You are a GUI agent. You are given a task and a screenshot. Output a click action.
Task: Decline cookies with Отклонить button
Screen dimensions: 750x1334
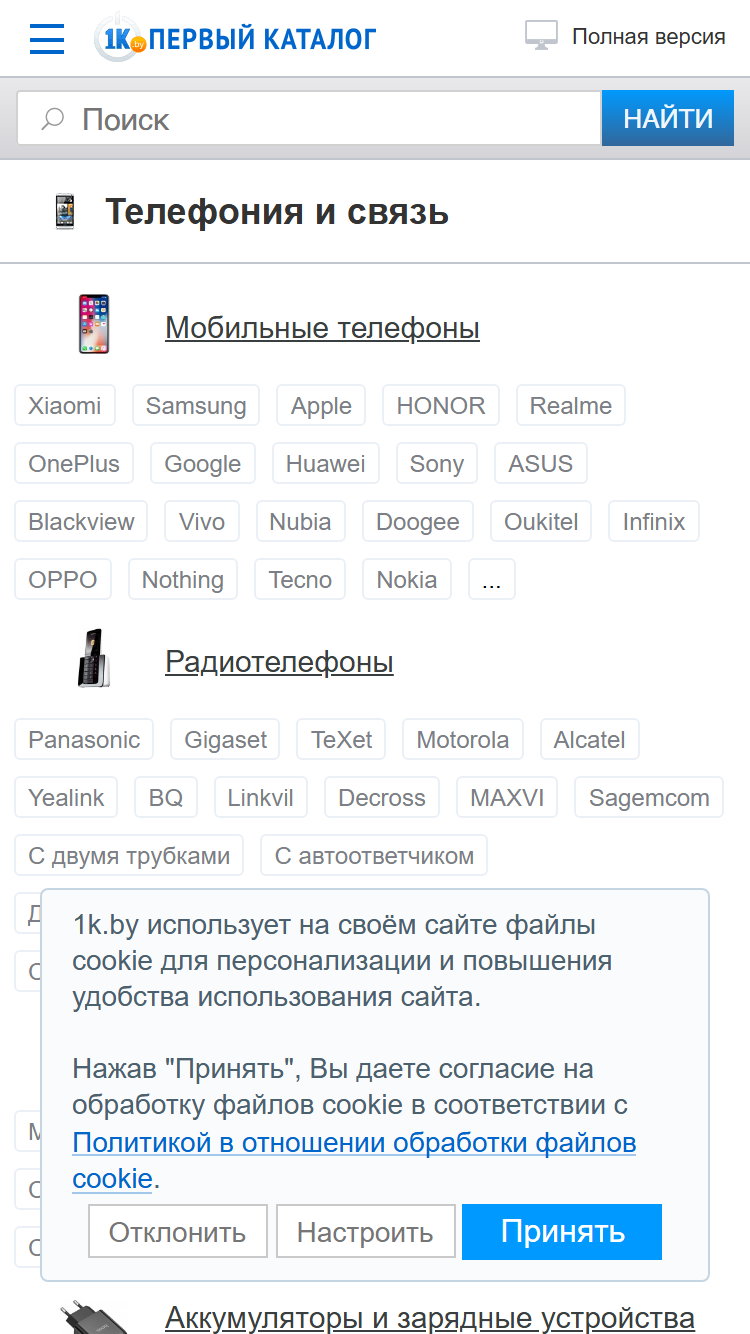click(x=178, y=1231)
